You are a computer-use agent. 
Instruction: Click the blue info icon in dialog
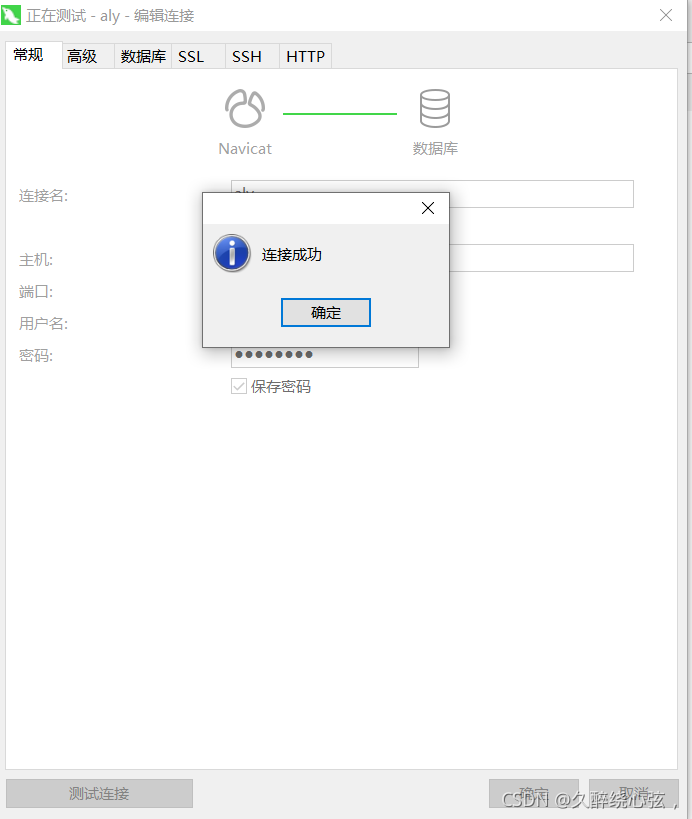tap(231, 253)
